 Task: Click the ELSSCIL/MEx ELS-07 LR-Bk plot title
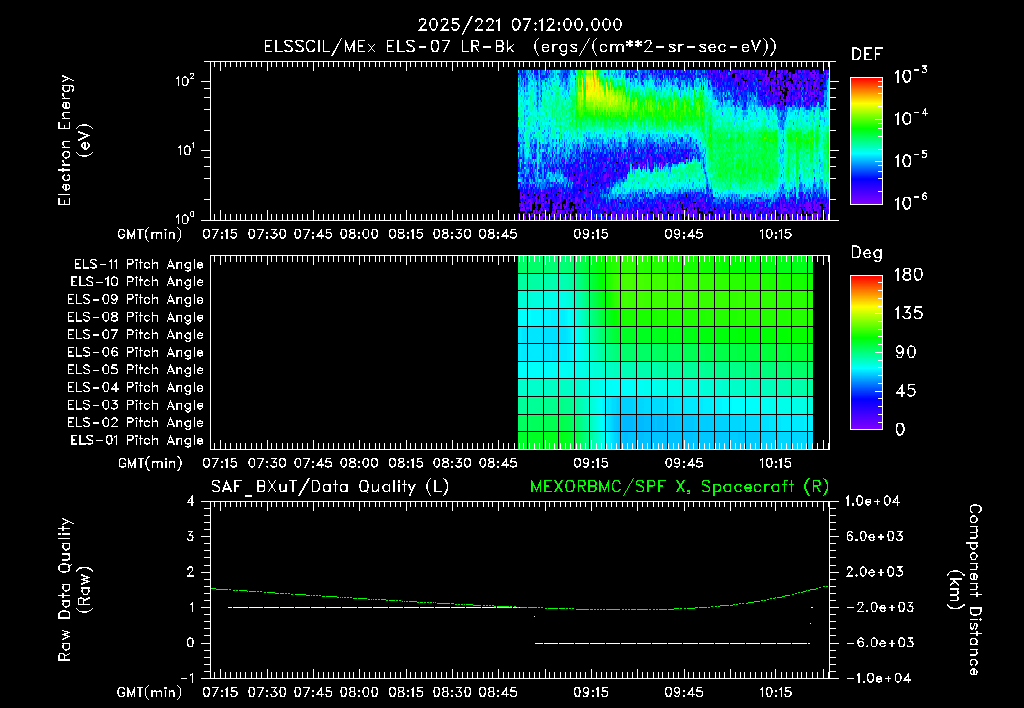[520, 46]
